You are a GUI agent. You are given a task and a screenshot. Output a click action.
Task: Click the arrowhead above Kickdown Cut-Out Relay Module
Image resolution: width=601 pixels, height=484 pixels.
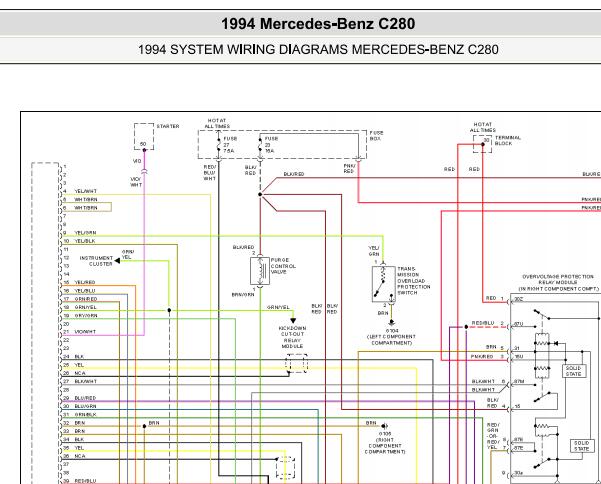click(x=293, y=321)
